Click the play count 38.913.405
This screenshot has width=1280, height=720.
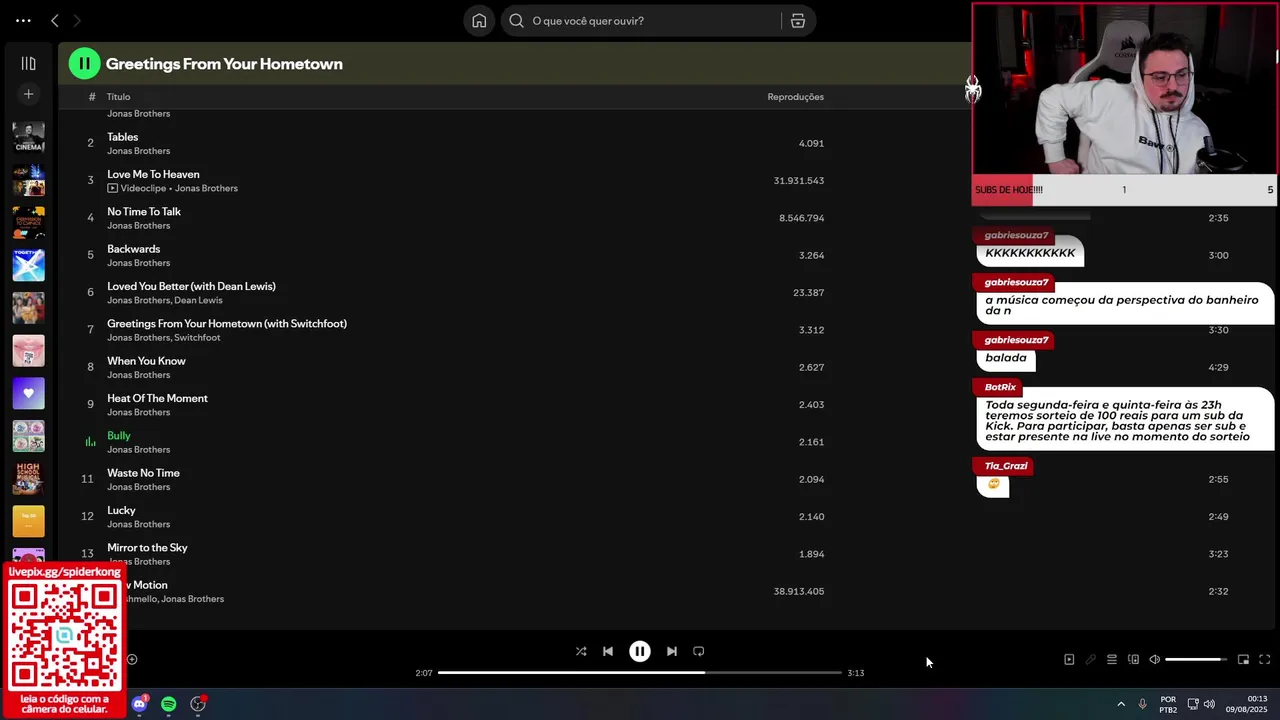(799, 591)
